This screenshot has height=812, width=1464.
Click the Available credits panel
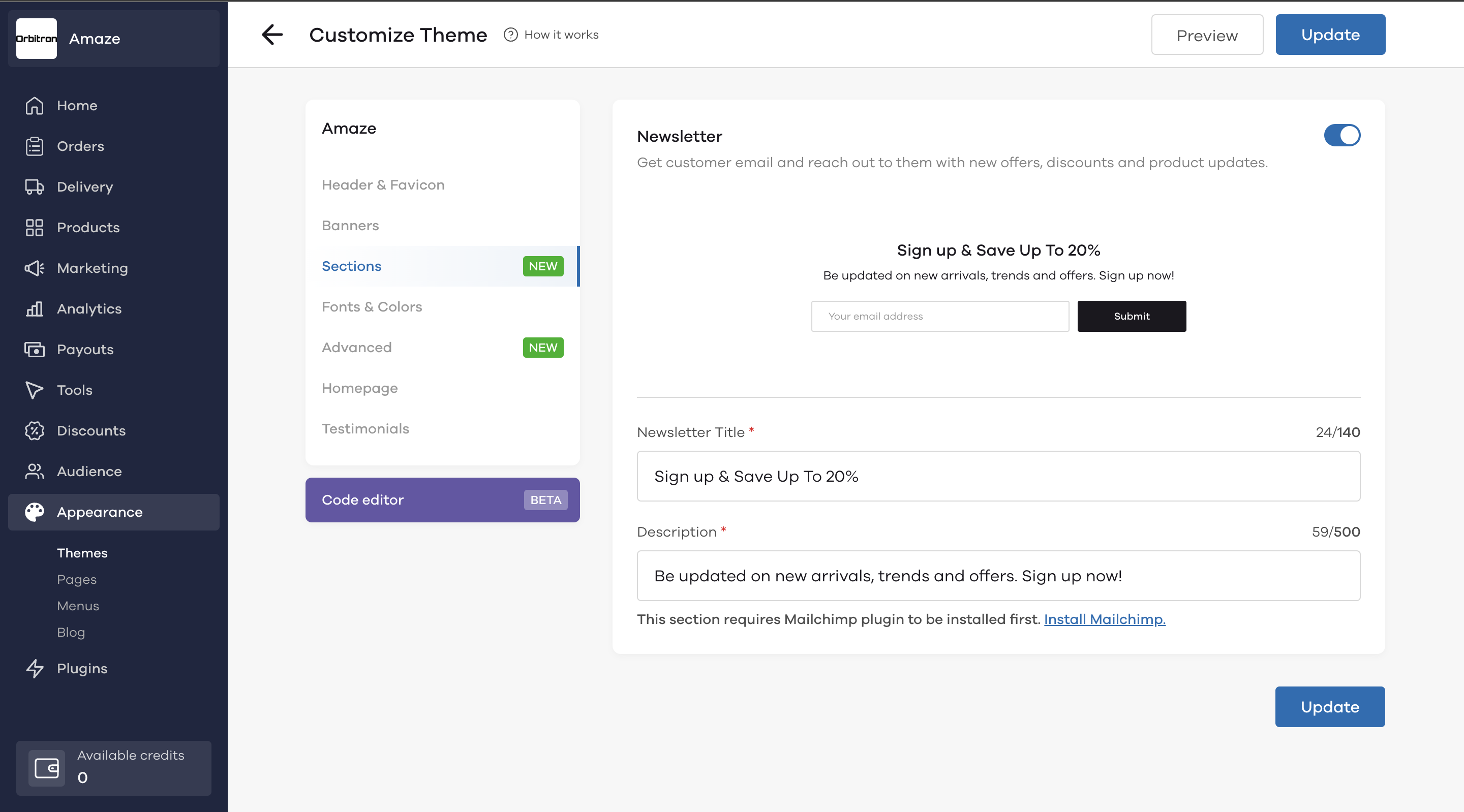pyautogui.click(x=114, y=768)
